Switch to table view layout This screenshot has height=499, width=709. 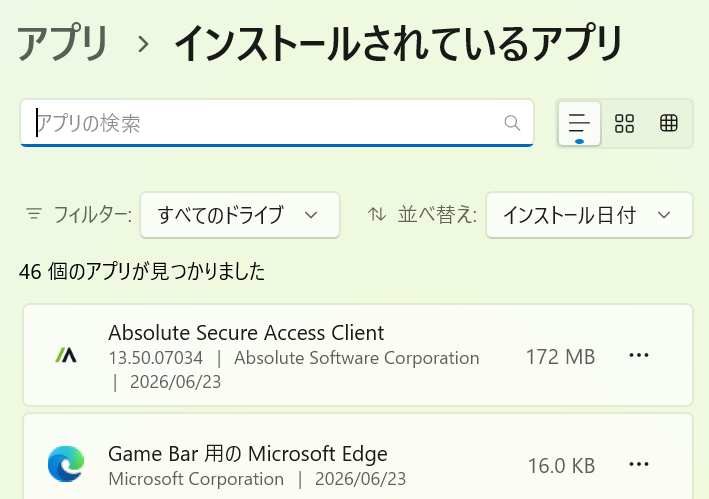[668, 123]
